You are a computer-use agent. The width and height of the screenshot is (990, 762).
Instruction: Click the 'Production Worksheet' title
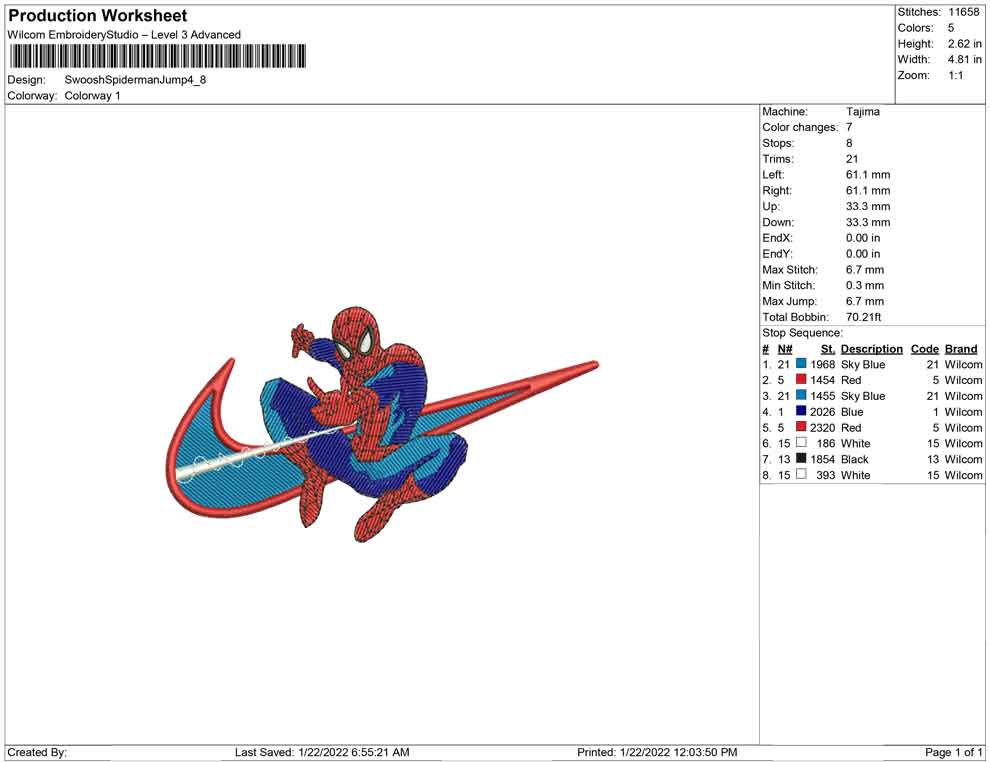98,16
